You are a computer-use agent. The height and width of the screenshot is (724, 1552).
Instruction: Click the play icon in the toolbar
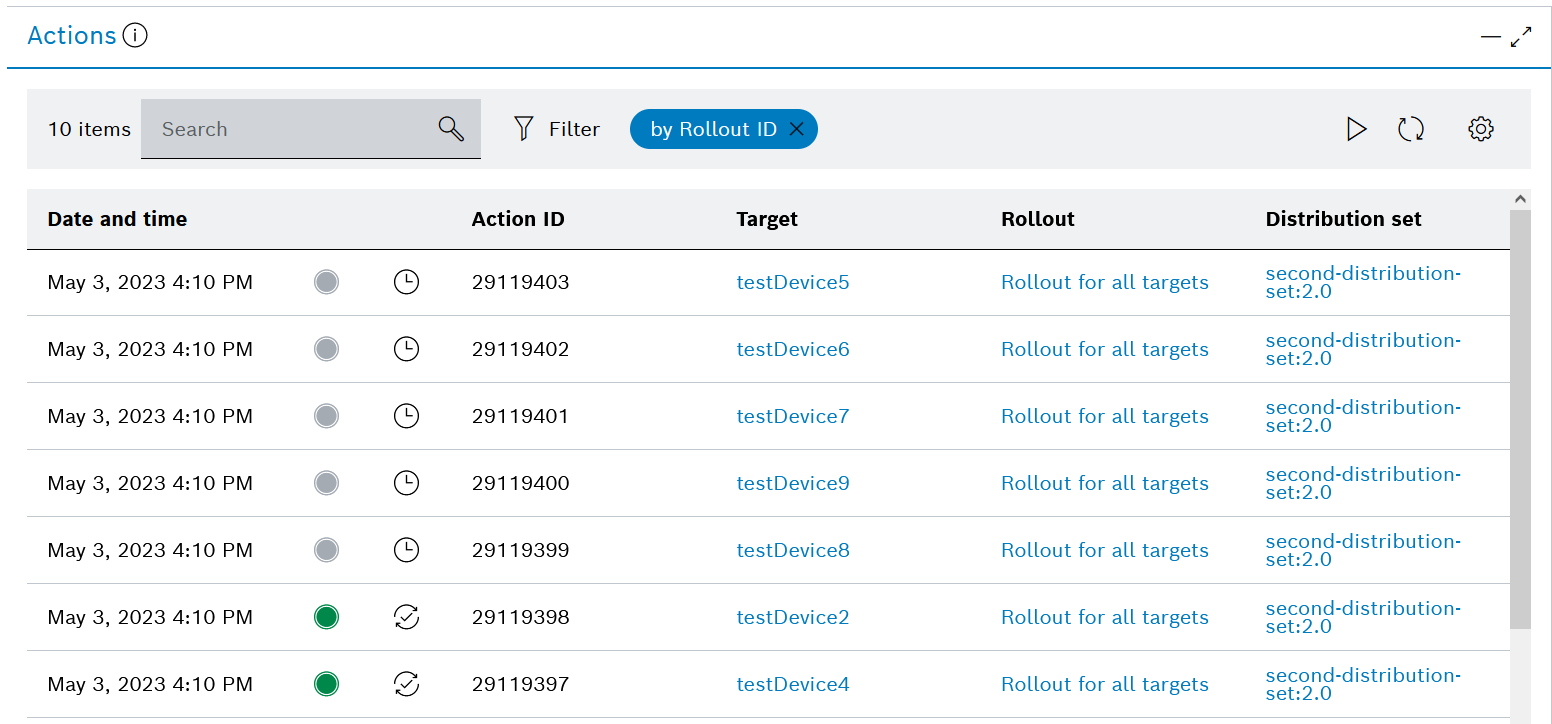1356,129
